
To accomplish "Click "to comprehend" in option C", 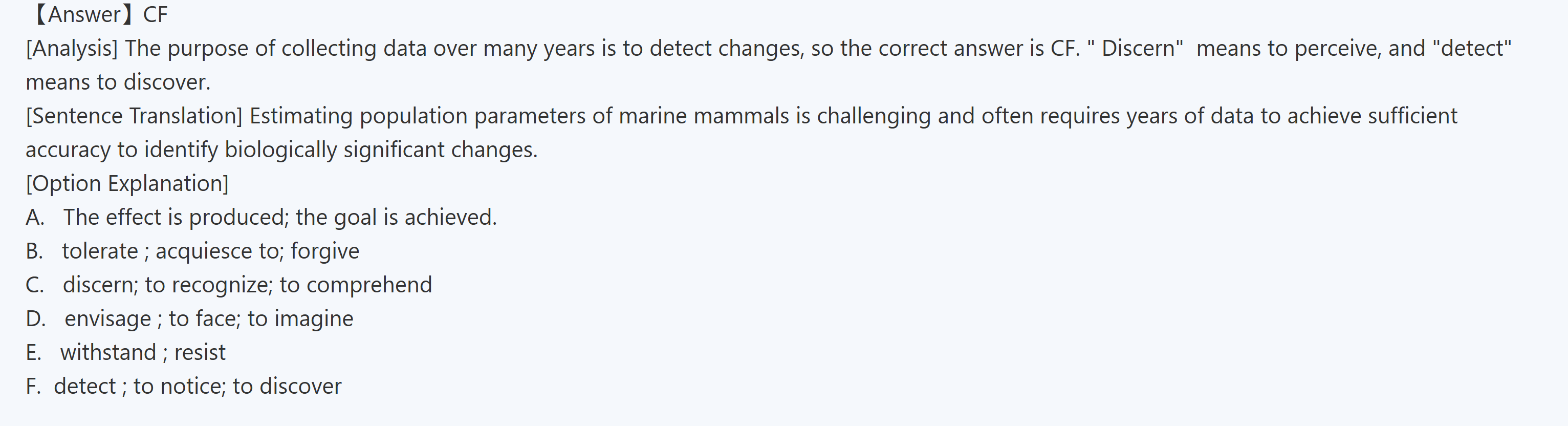I will point(356,285).
